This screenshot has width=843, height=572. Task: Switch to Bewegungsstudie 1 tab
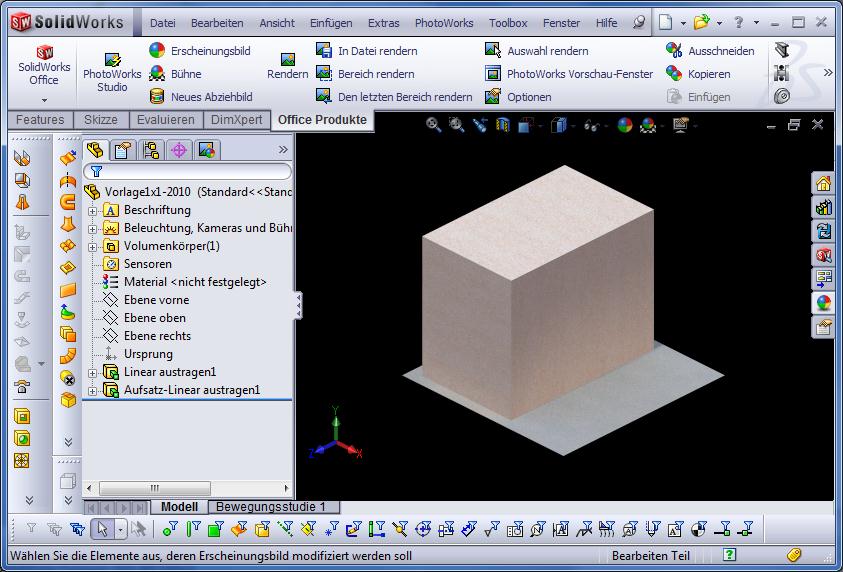click(x=273, y=507)
